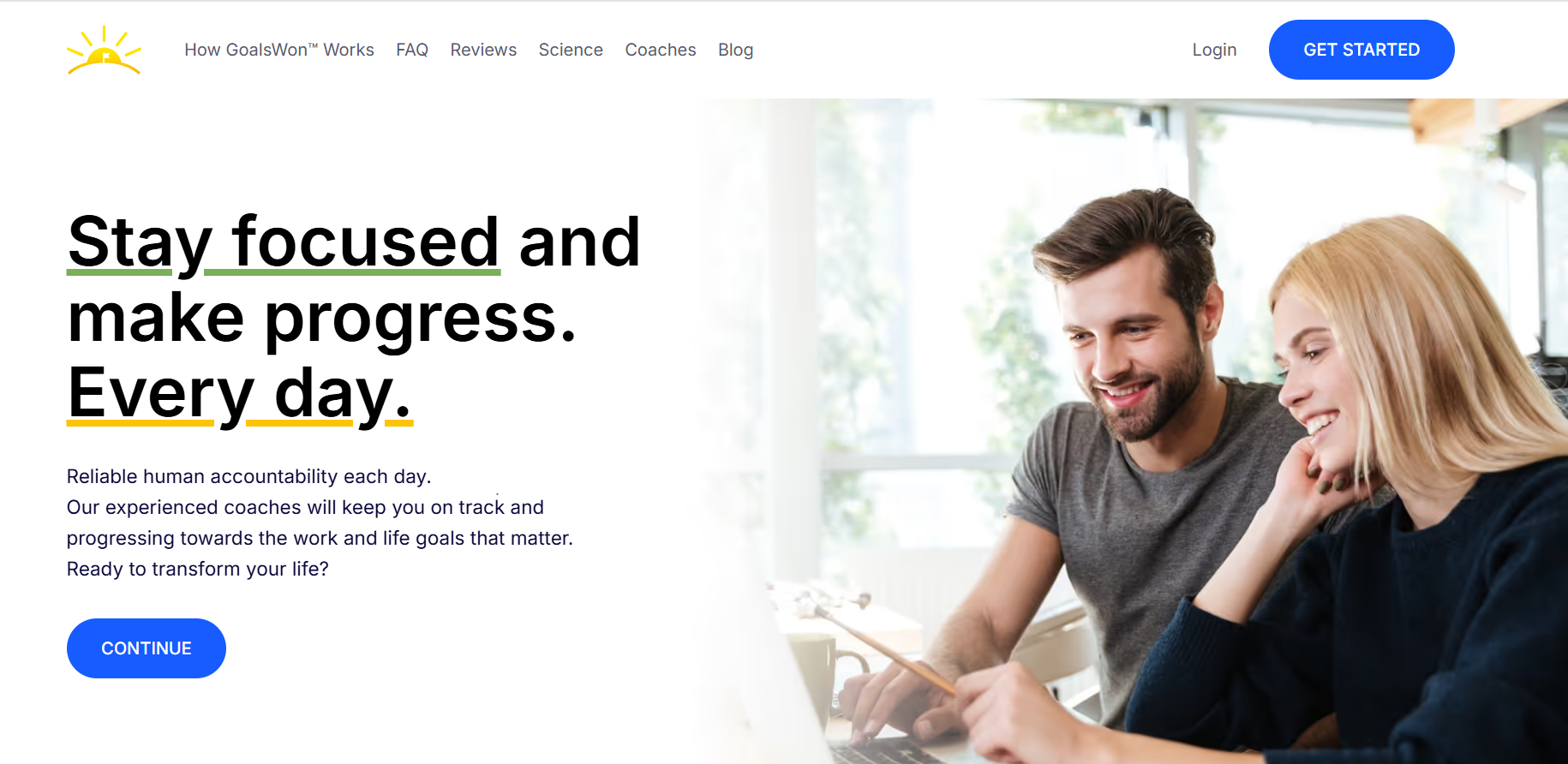Click the blue CONTINUE button
Viewport: 1568px width, 764px height.
[147, 648]
